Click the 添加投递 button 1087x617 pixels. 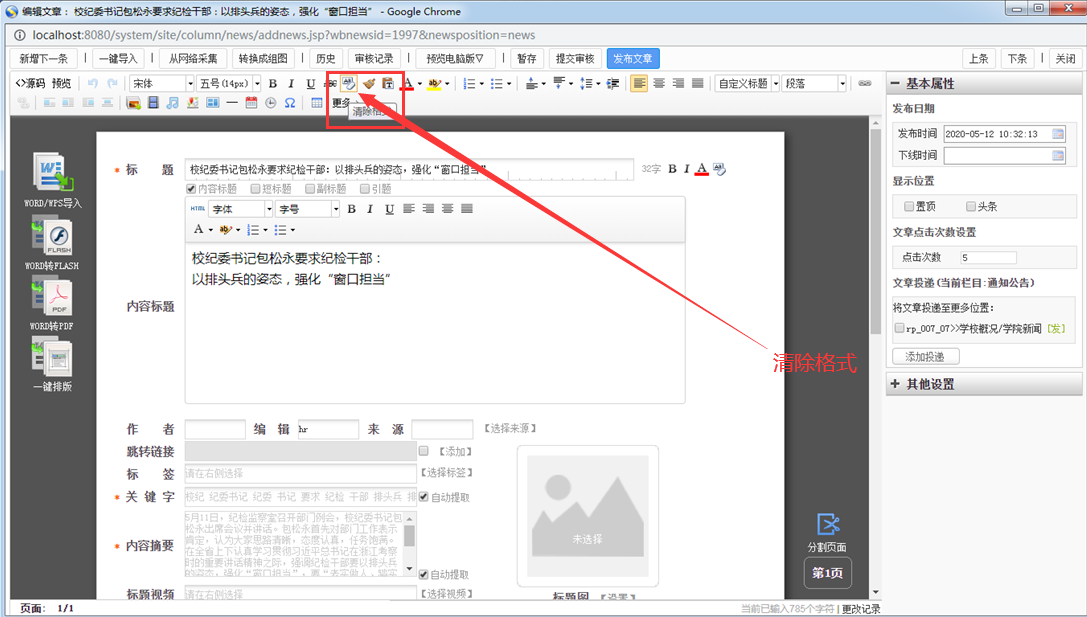[925, 356]
